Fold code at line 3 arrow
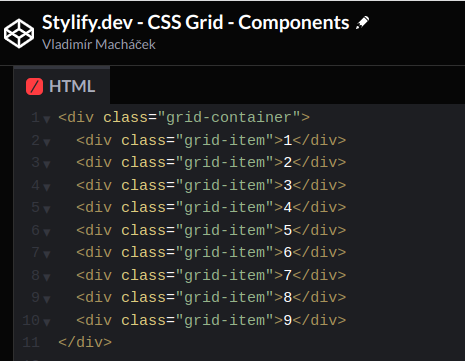Viewport: 465px width, 361px height. 47,165
